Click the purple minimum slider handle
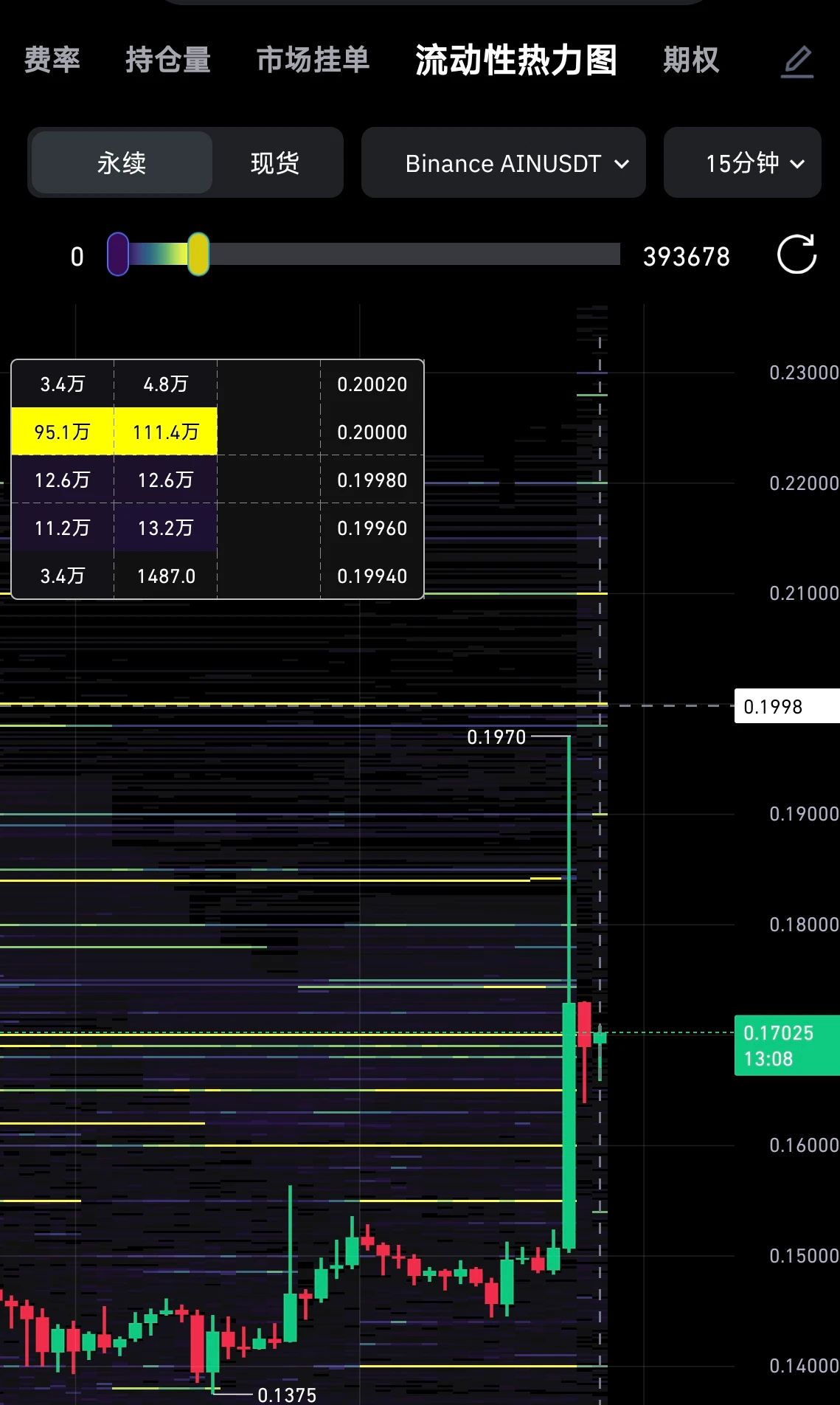840x1405 pixels. click(118, 254)
